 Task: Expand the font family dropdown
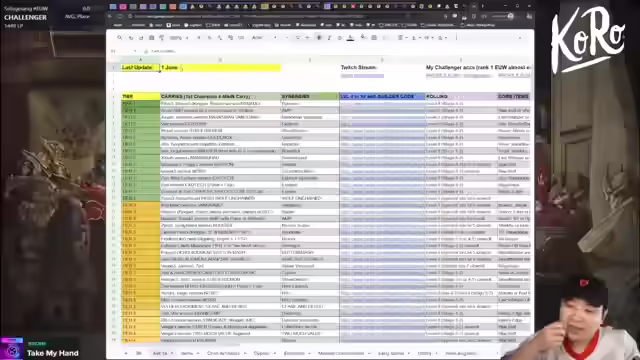[264, 38]
